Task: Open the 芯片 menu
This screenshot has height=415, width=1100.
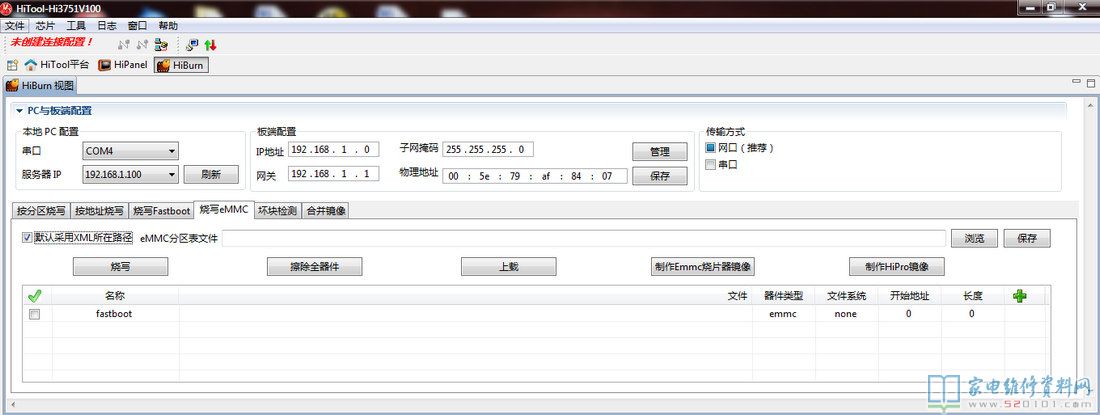Action: tap(45, 25)
